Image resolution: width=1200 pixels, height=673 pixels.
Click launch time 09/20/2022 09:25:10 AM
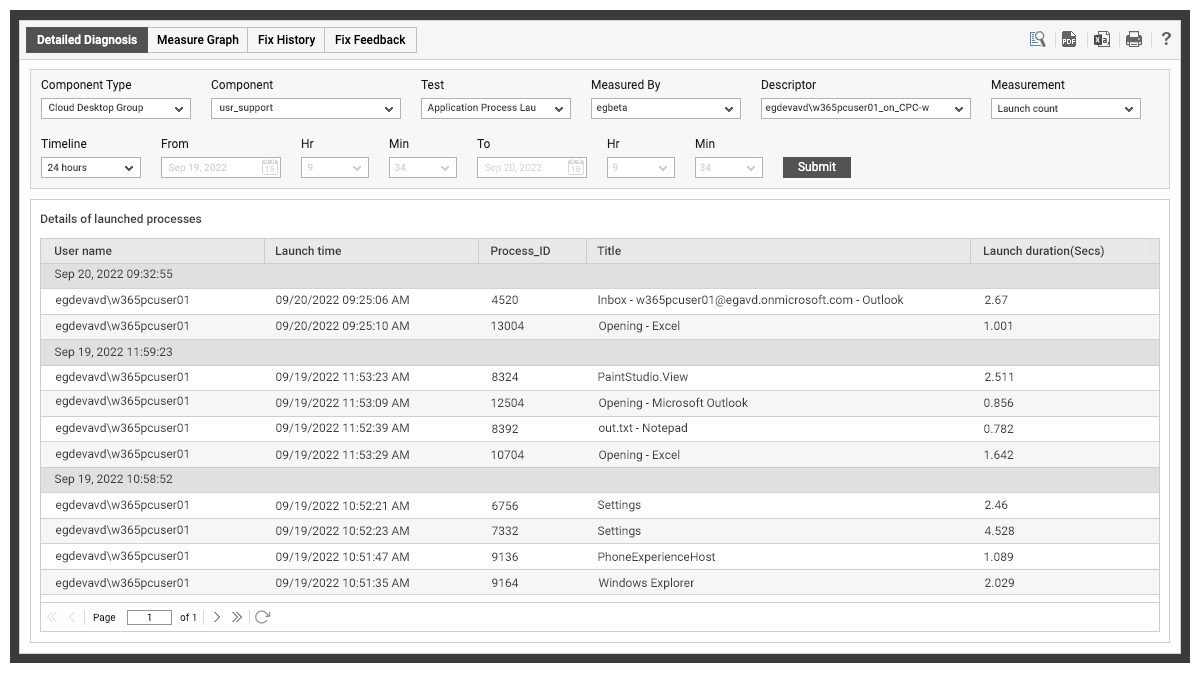pos(342,326)
